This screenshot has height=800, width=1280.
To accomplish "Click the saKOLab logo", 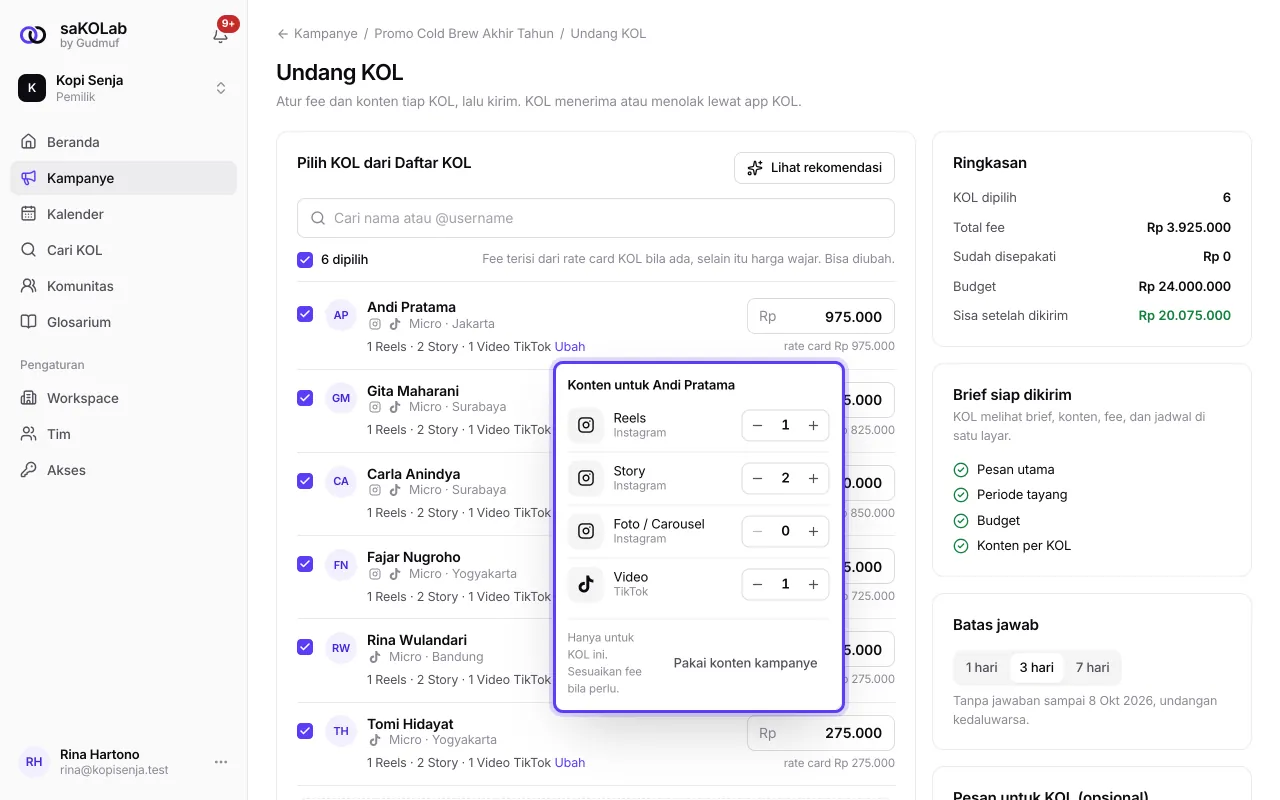I will pos(33,35).
